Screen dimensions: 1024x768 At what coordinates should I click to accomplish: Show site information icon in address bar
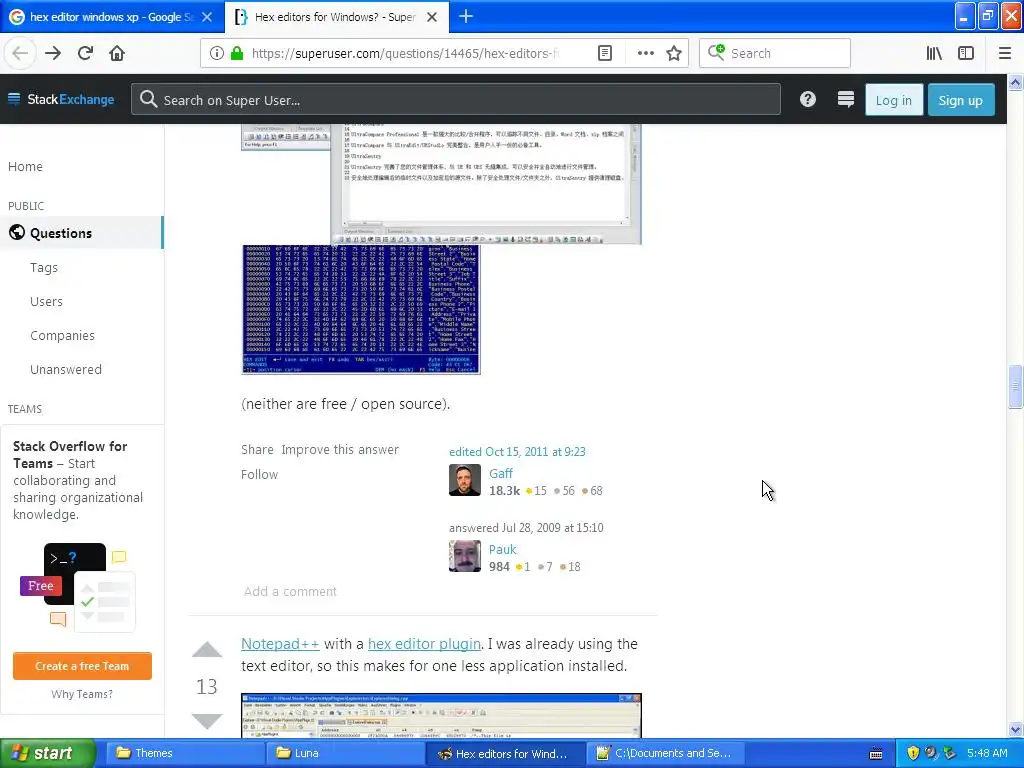pyautogui.click(x=216, y=54)
